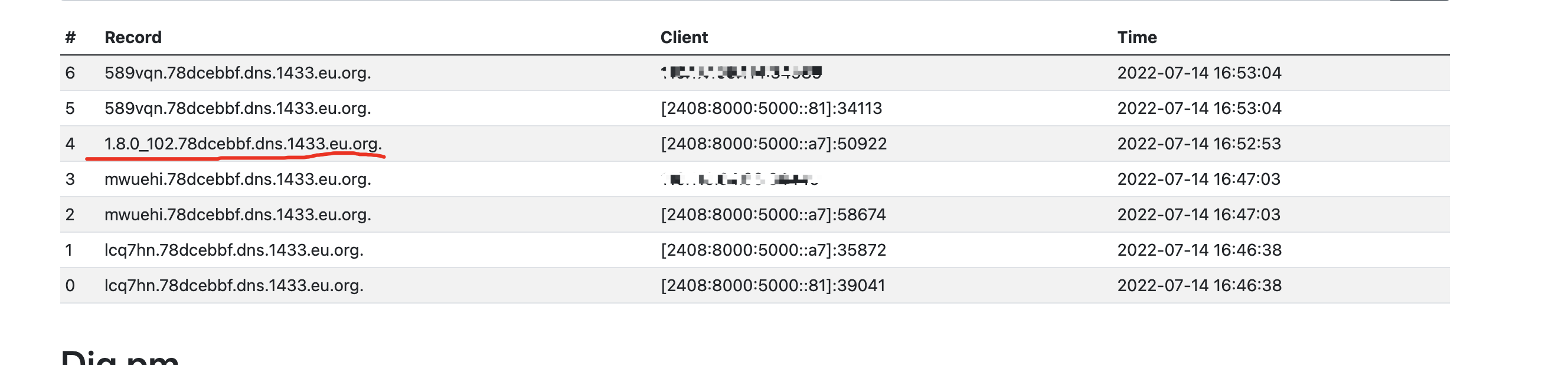1568x365 pixels.
Task: Click the Time column header
Action: [1136, 38]
